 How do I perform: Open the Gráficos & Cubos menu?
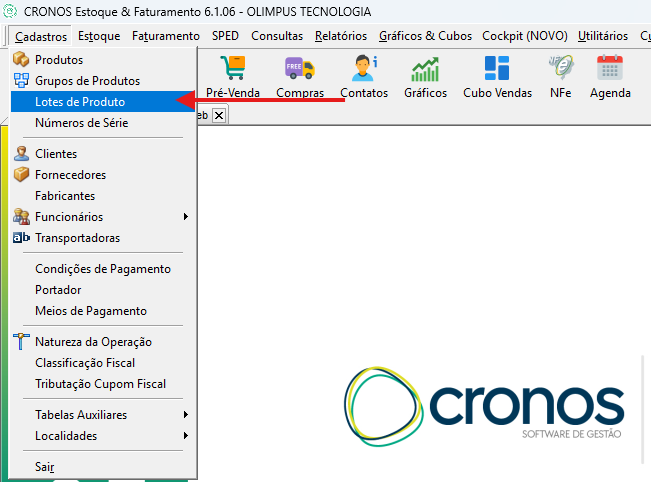pos(425,36)
